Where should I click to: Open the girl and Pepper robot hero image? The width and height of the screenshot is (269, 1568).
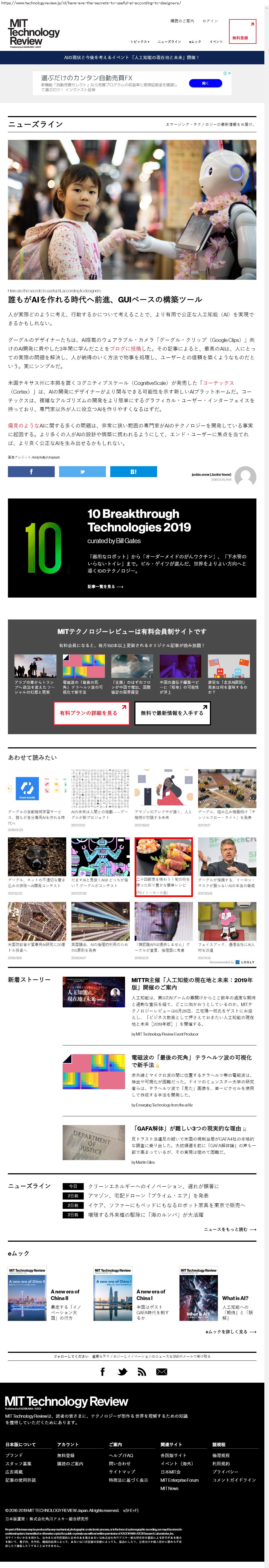pos(132,210)
